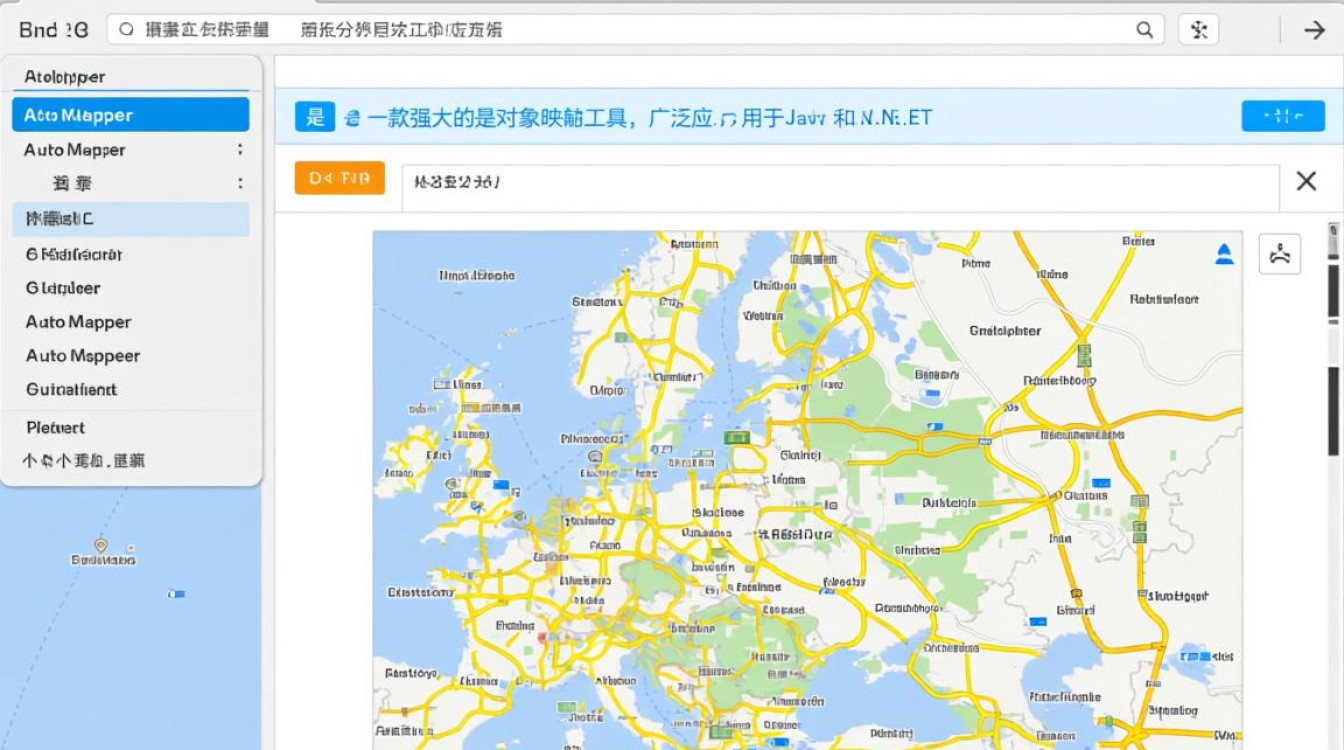Click the blue navigation triangle on the map

(1222, 253)
